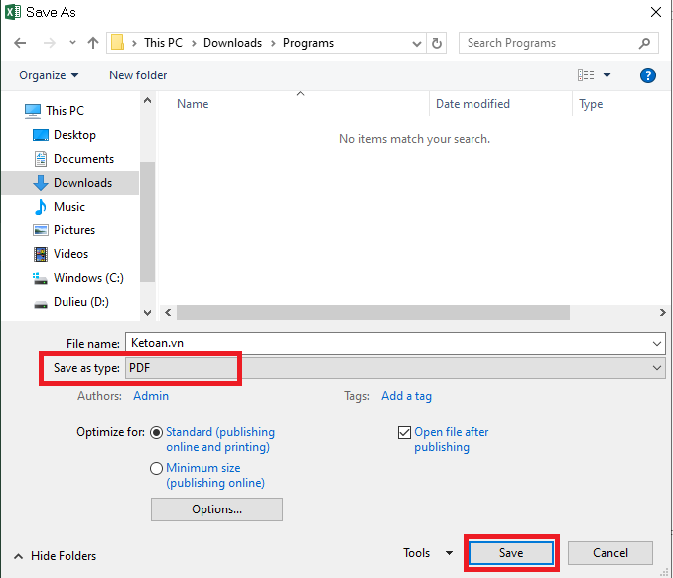Viewport: 673px width, 578px height.
Task: Click the search magnifier icon
Action: [645, 43]
